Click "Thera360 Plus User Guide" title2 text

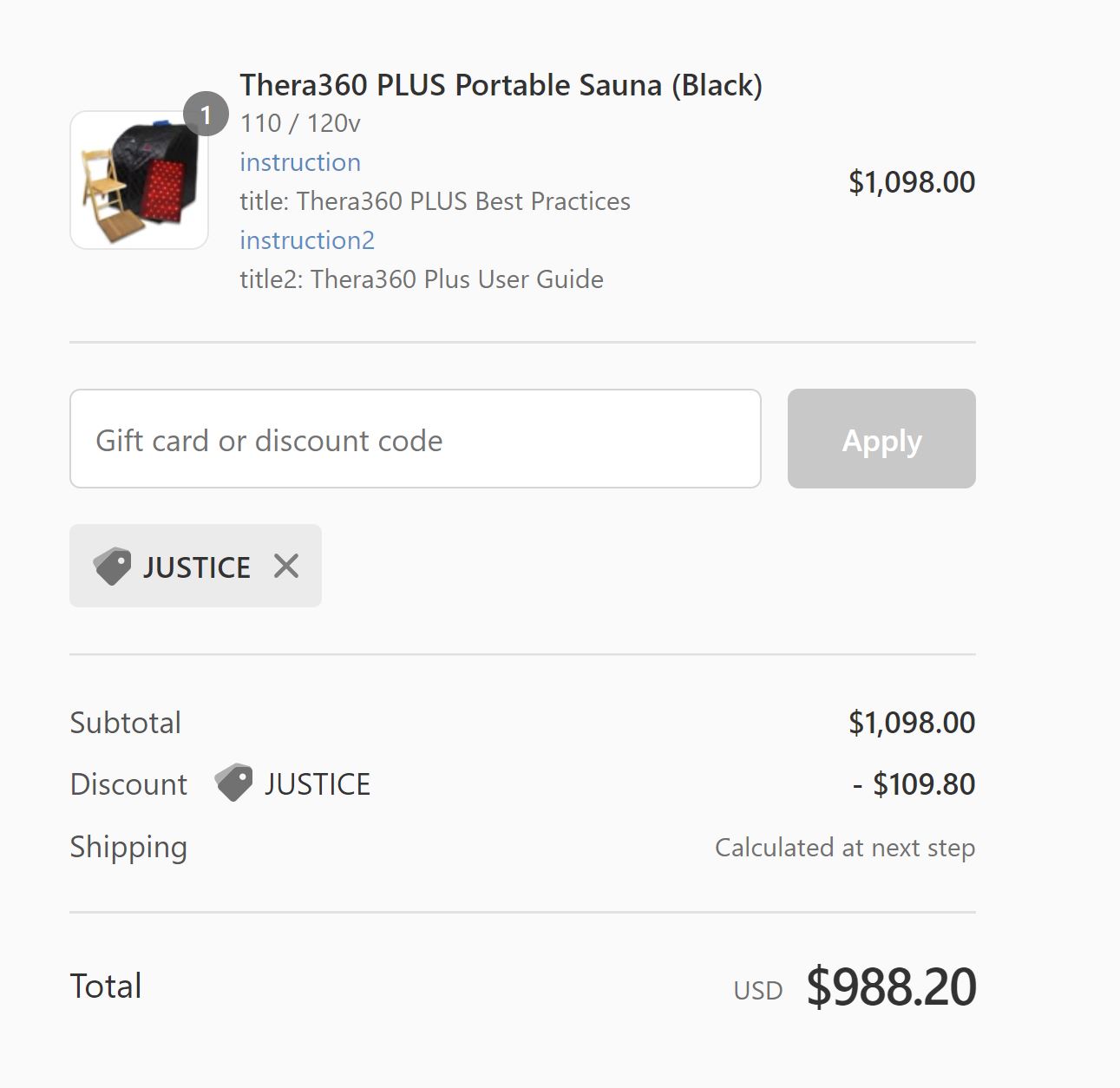pos(457,279)
